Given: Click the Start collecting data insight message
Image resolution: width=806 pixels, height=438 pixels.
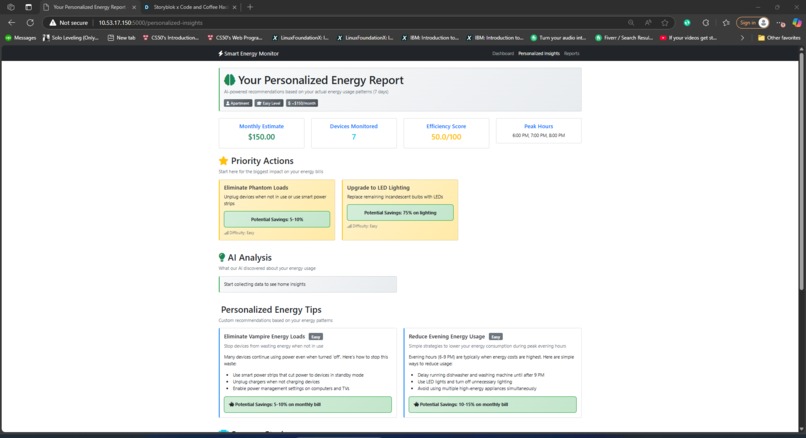Looking at the screenshot, I should 307,284.
